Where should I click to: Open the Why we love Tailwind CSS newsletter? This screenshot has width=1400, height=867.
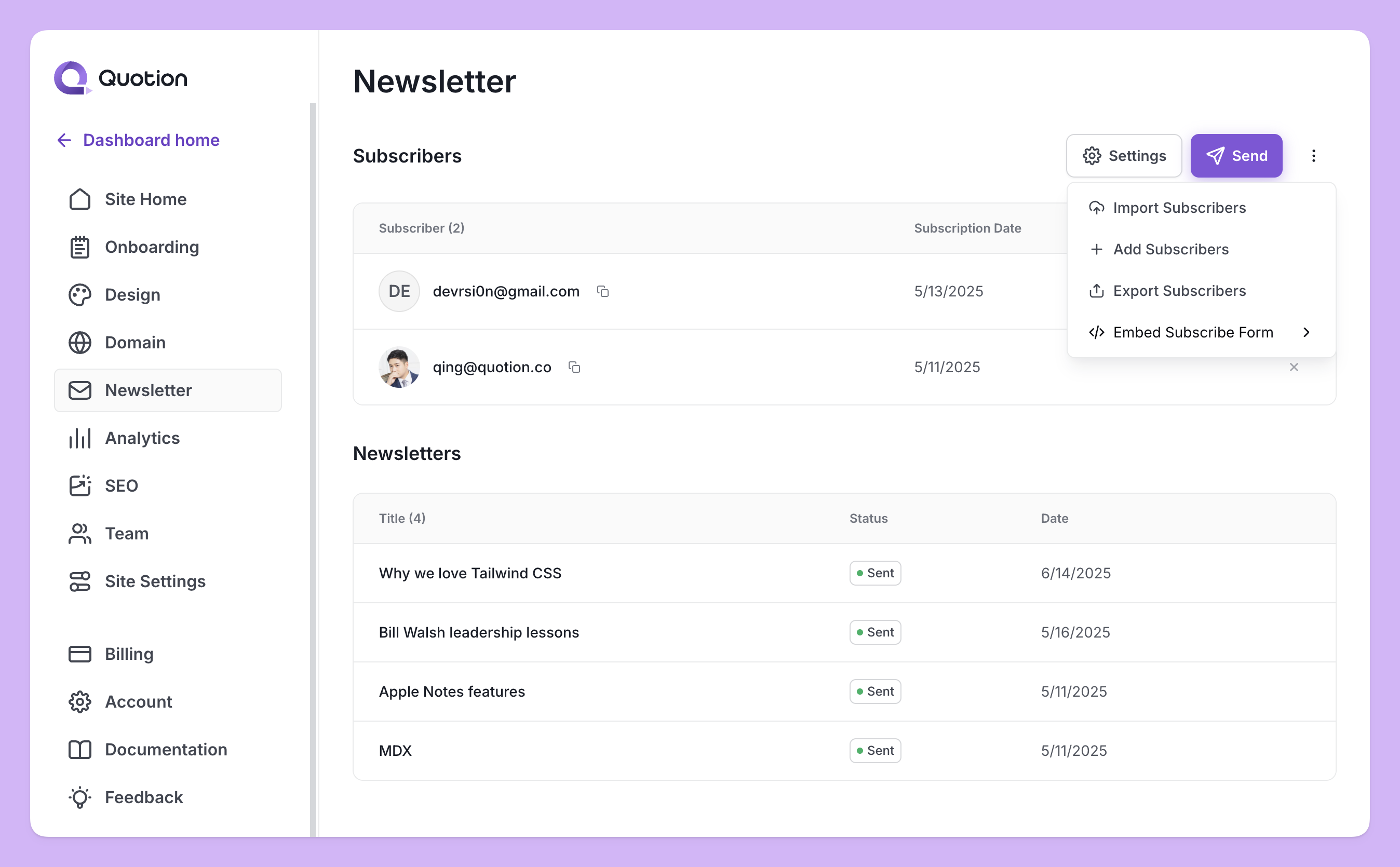(470, 573)
